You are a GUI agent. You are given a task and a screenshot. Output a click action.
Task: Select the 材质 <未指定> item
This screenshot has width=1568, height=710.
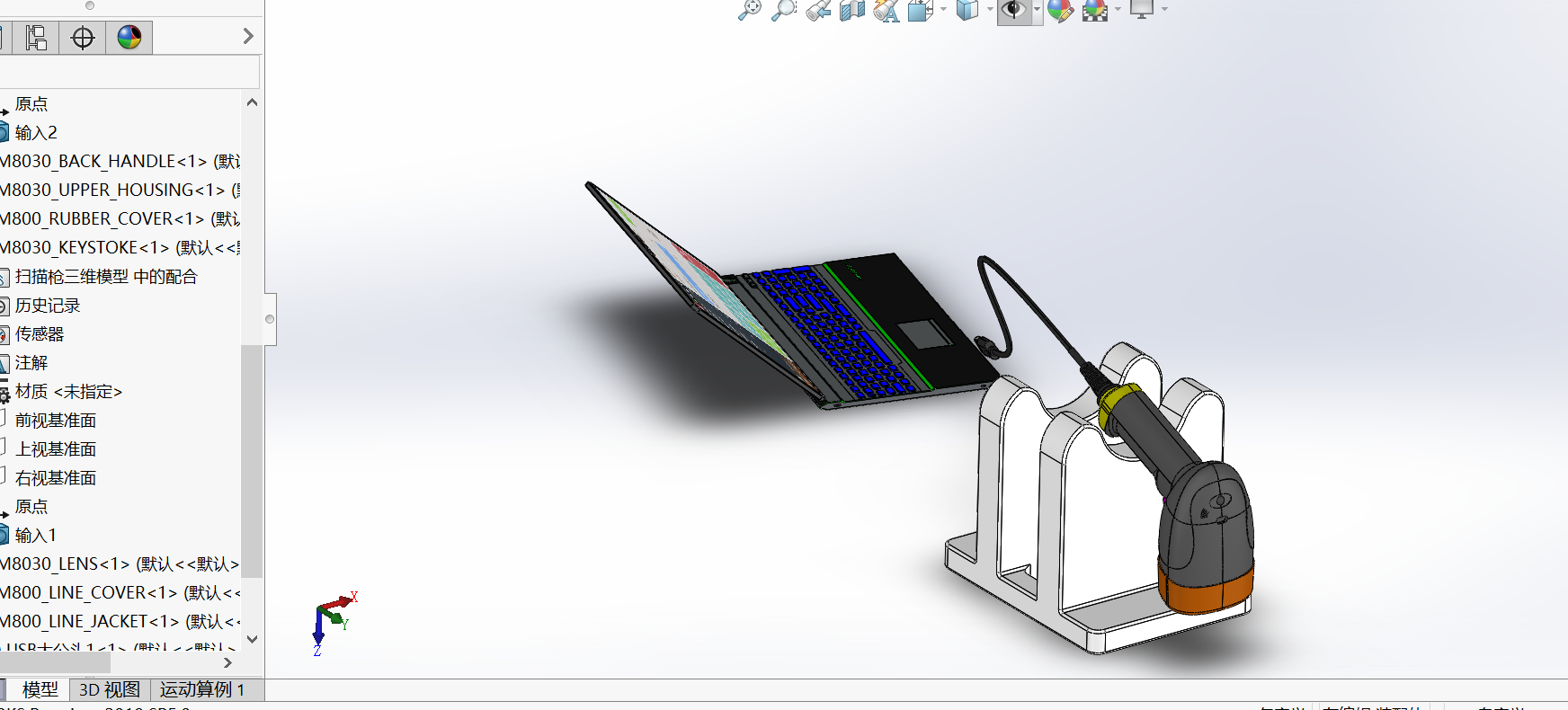click(x=68, y=392)
